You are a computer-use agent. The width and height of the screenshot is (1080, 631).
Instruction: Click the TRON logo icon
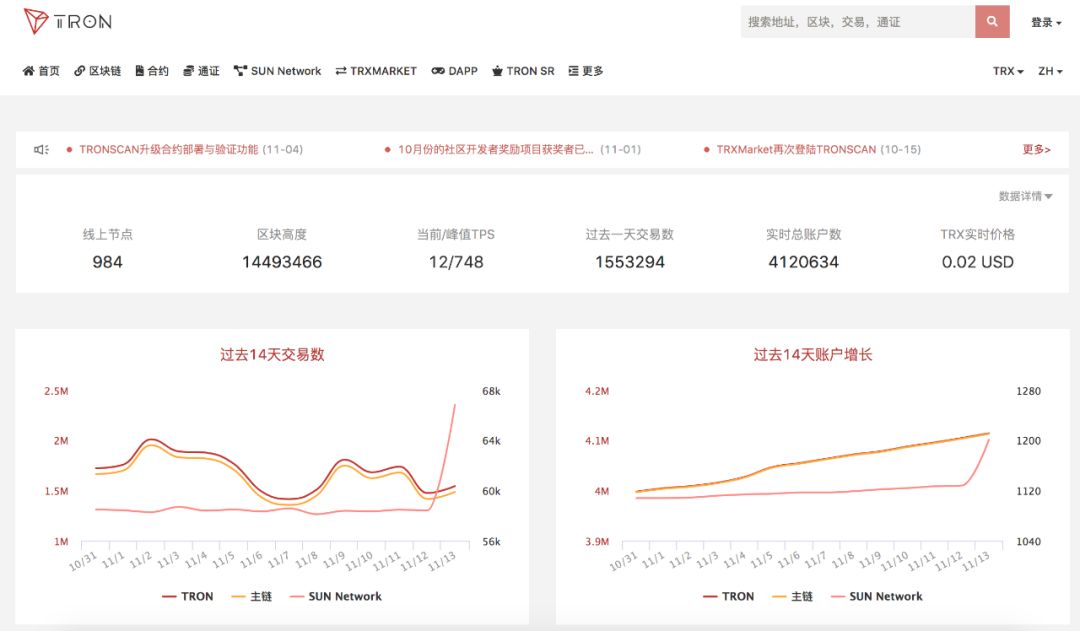click(x=38, y=20)
